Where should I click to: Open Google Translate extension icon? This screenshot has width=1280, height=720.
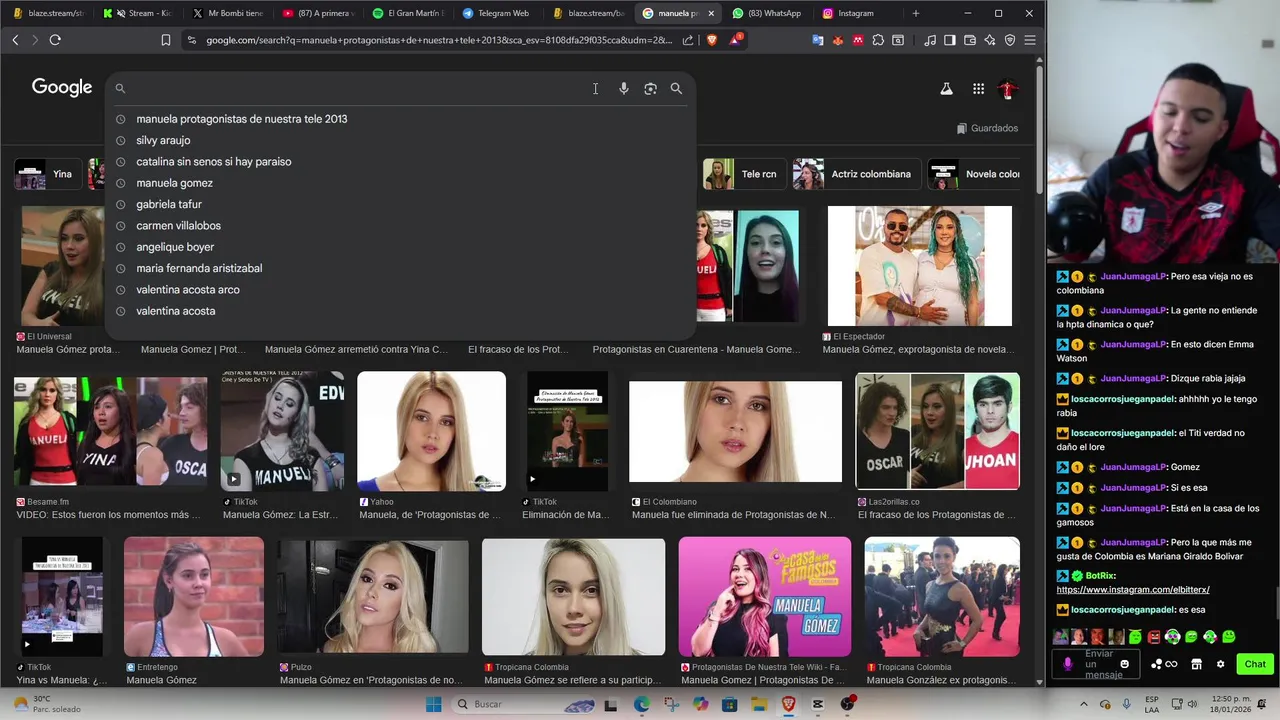(x=818, y=40)
